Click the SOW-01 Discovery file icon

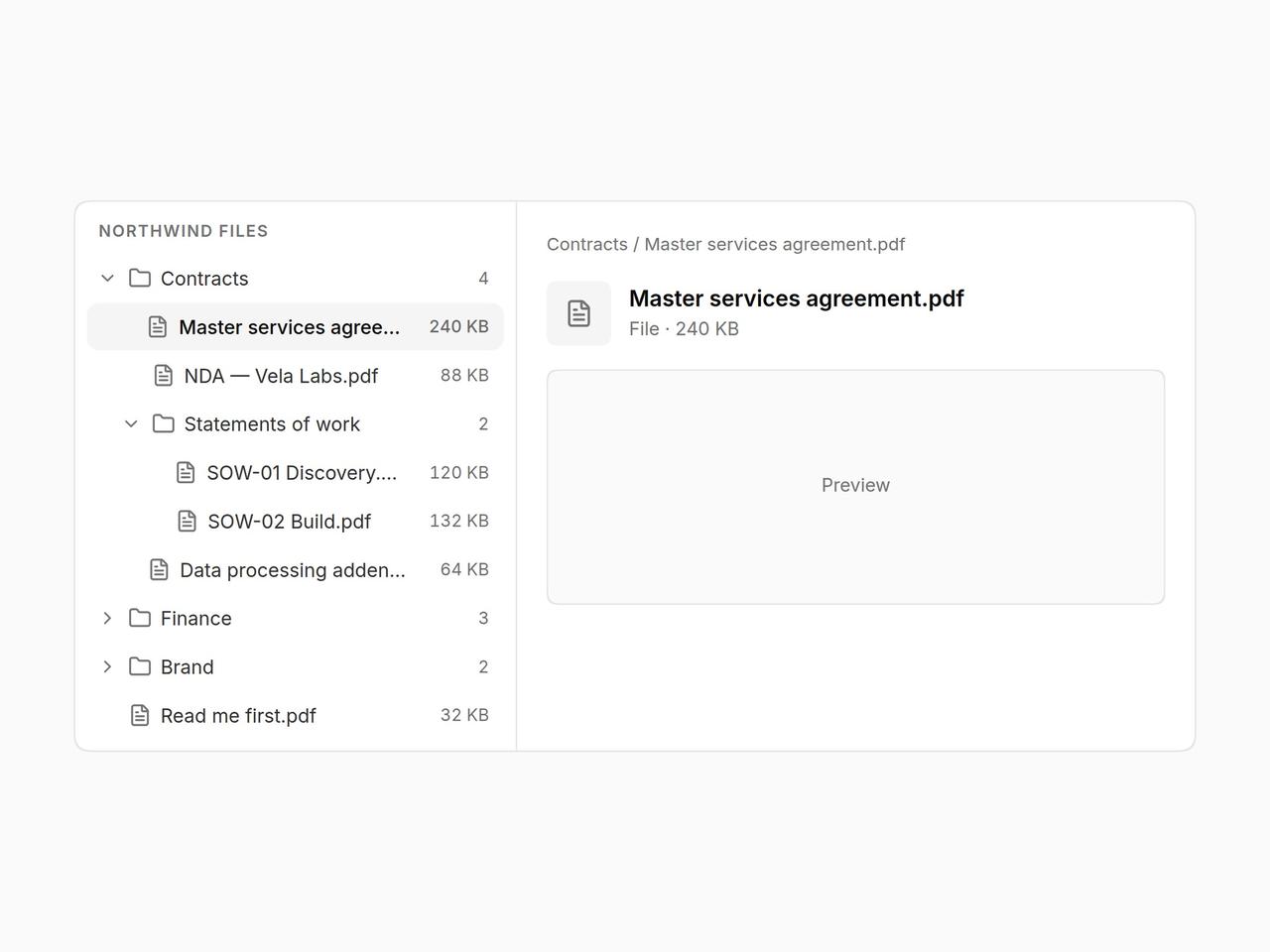pyautogui.click(x=186, y=473)
